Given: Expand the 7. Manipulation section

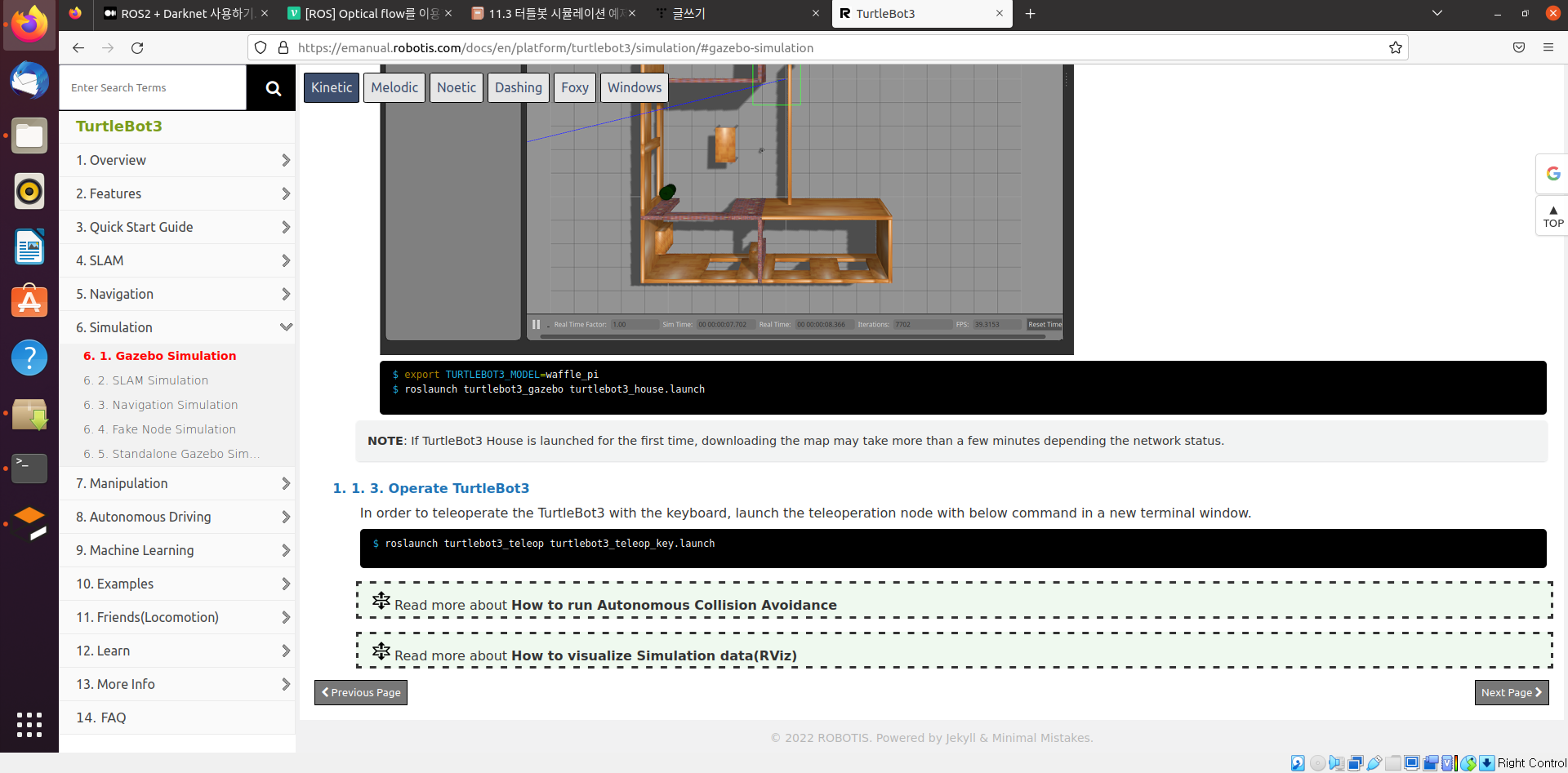Looking at the screenshot, I should tap(177, 483).
